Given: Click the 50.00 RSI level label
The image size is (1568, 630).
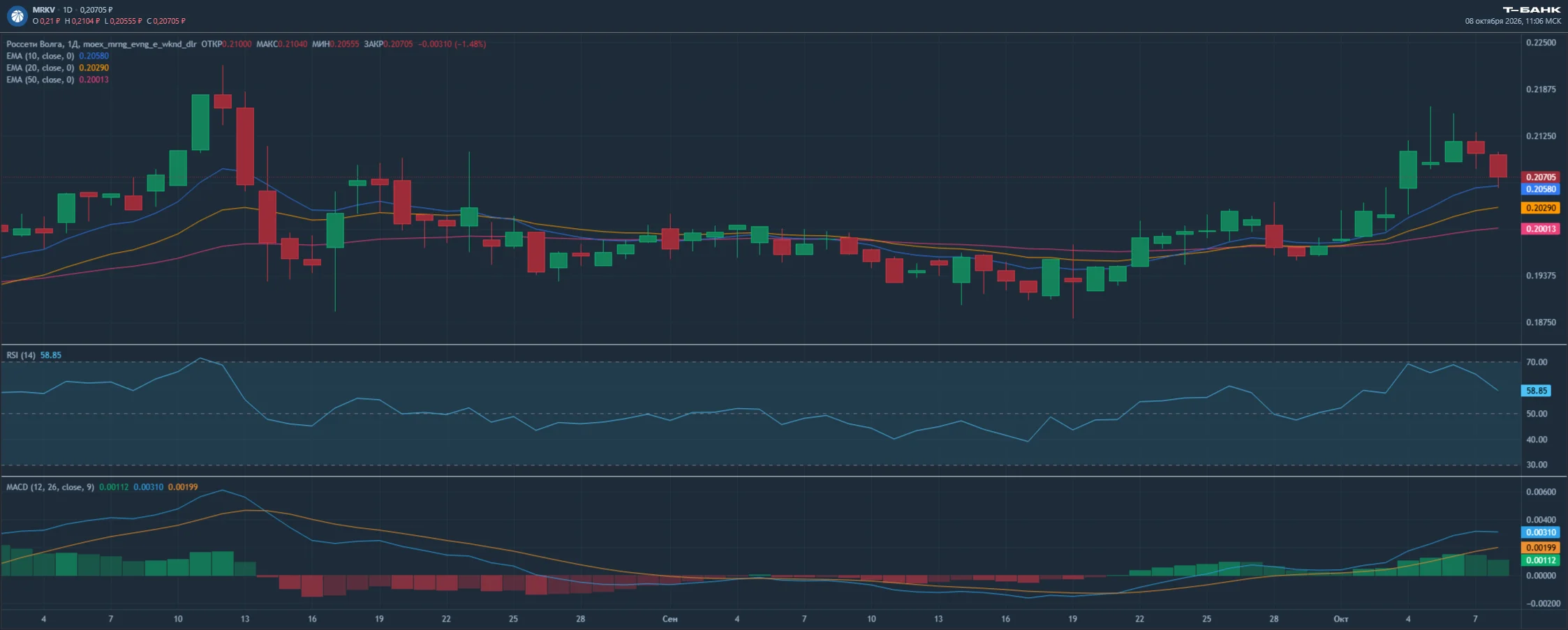Looking at the screenshot, I should 1537,414.
